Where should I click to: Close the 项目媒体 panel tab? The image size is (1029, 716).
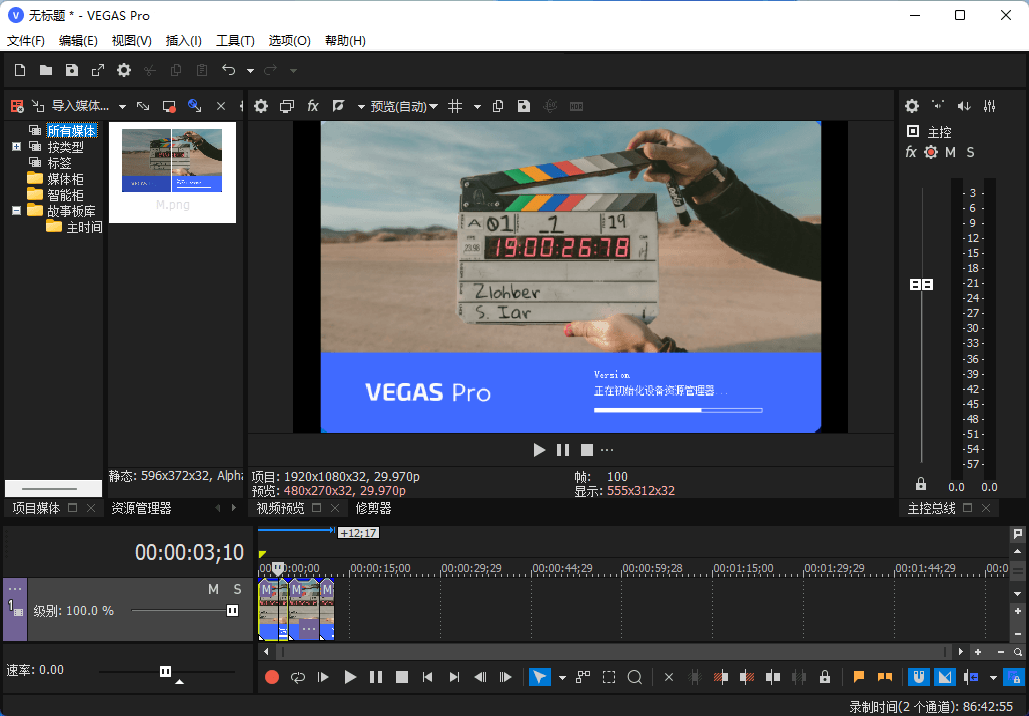click(91, 508)
